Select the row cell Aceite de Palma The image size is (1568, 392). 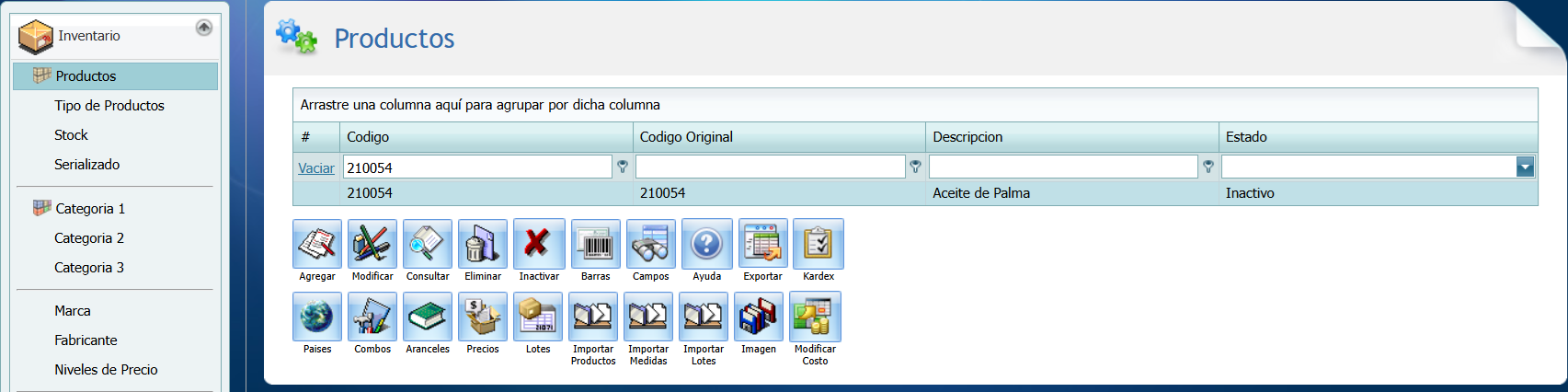1072,193
